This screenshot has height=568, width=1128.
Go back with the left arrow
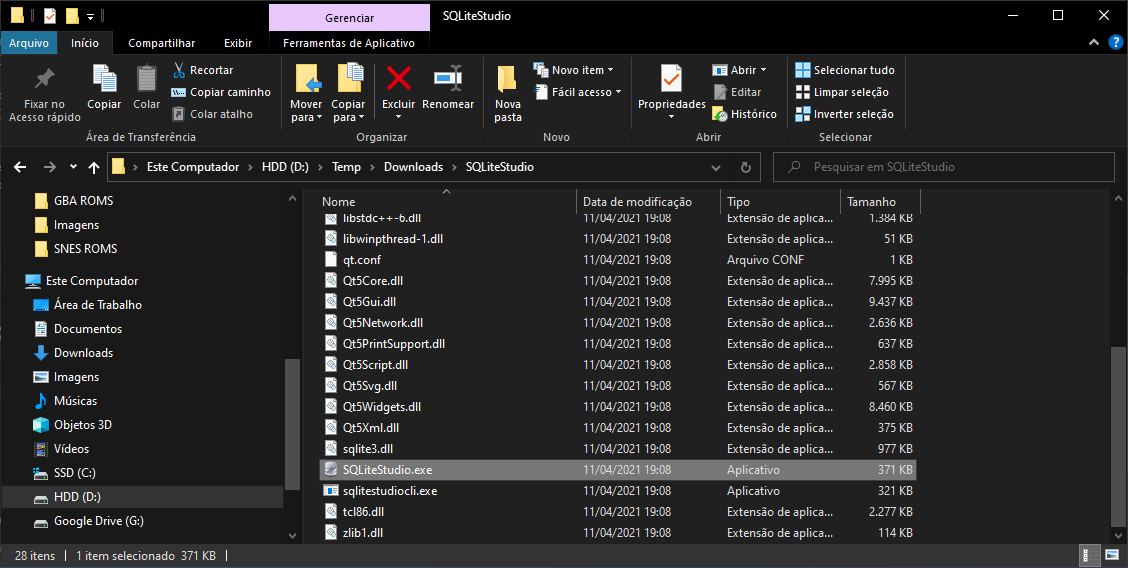[x=20, y=167]
